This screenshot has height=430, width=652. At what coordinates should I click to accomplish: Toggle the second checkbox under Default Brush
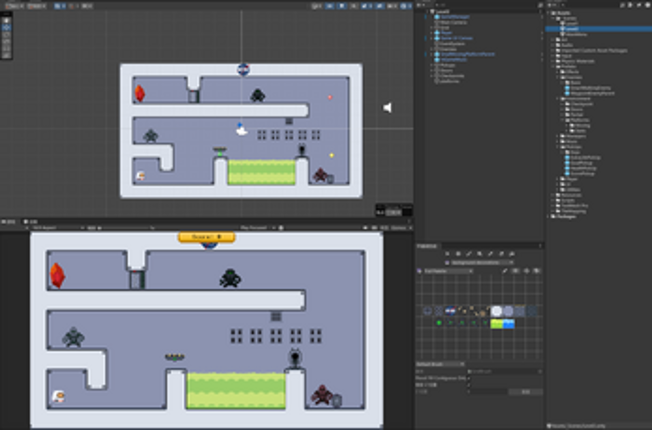point(469,385)
